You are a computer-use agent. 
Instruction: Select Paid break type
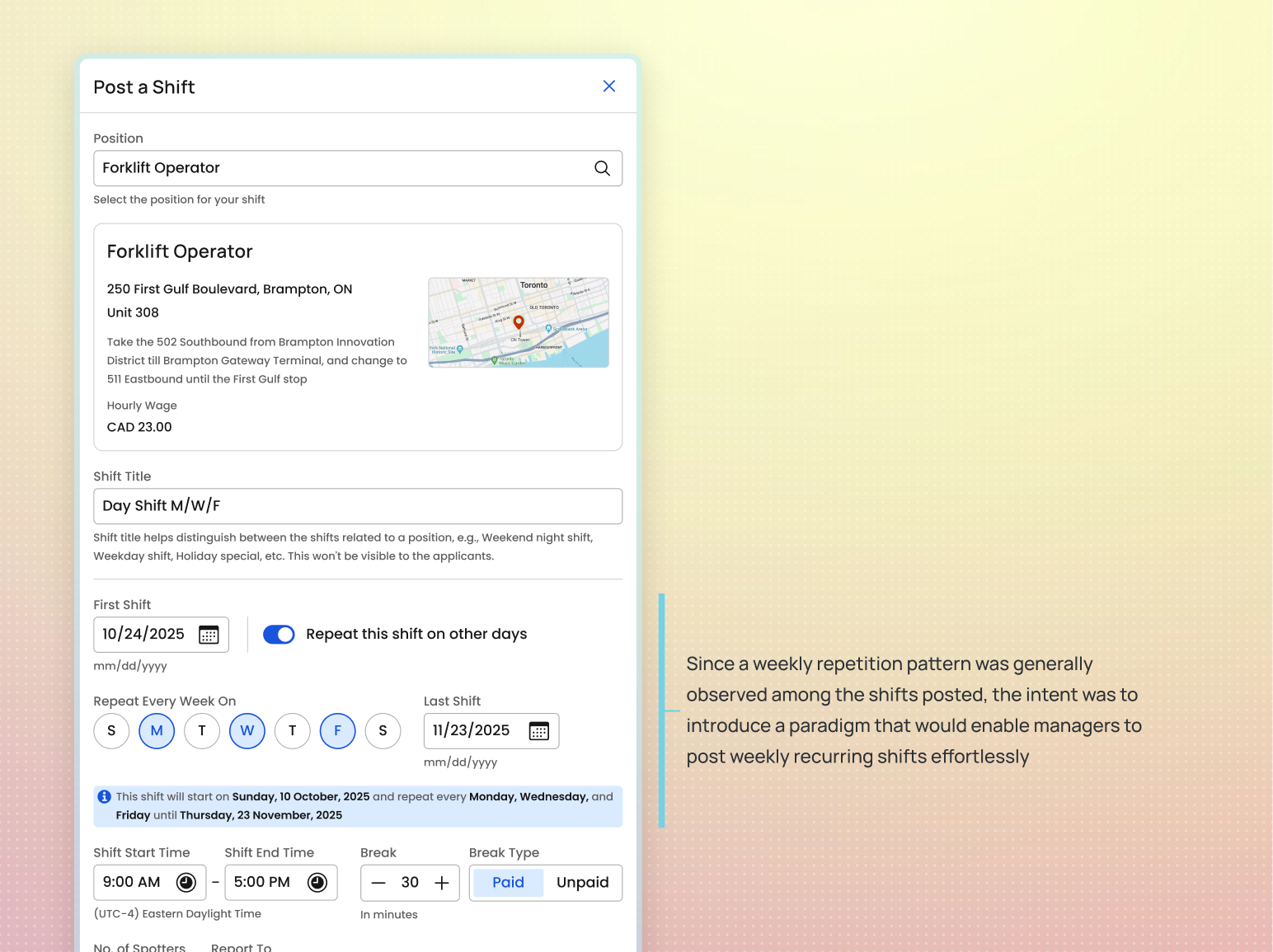point(507,882)
